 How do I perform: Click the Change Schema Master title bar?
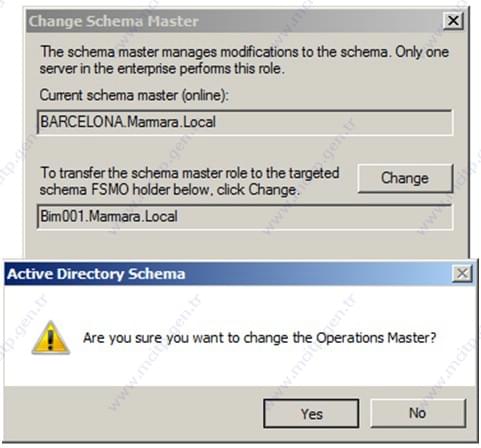233,21
